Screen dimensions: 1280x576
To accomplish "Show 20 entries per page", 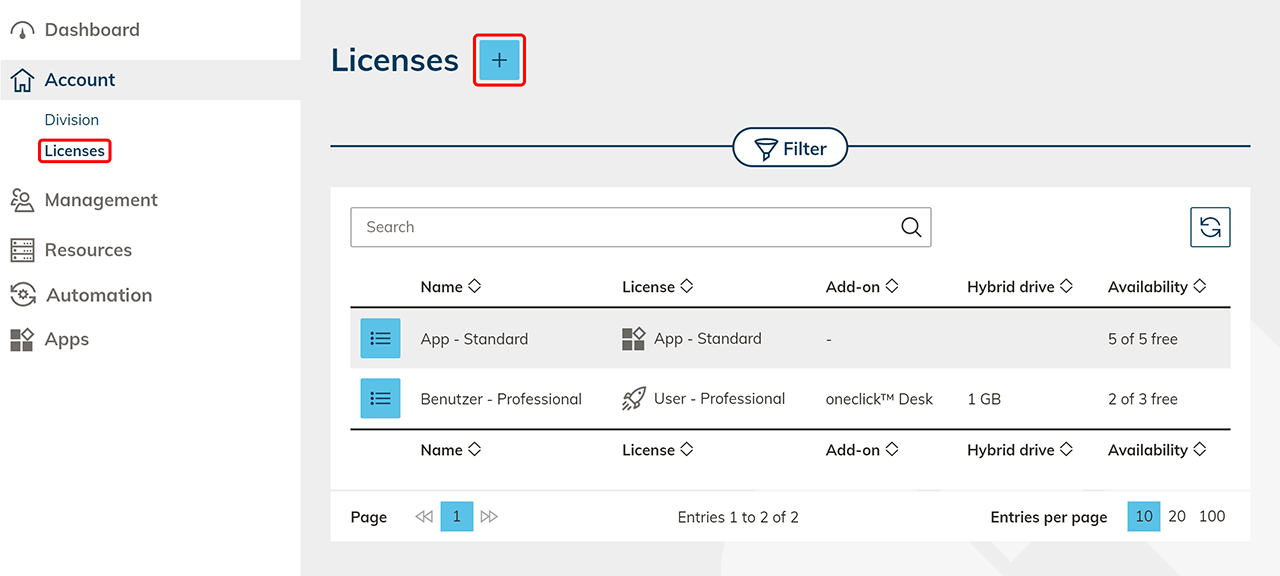I will pos(1177,517).
